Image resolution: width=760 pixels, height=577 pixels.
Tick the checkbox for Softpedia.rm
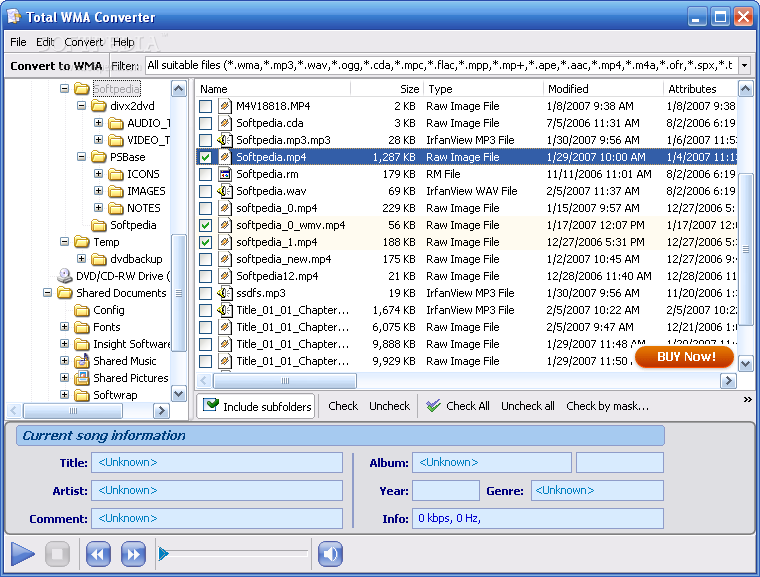tap(206, 174)
